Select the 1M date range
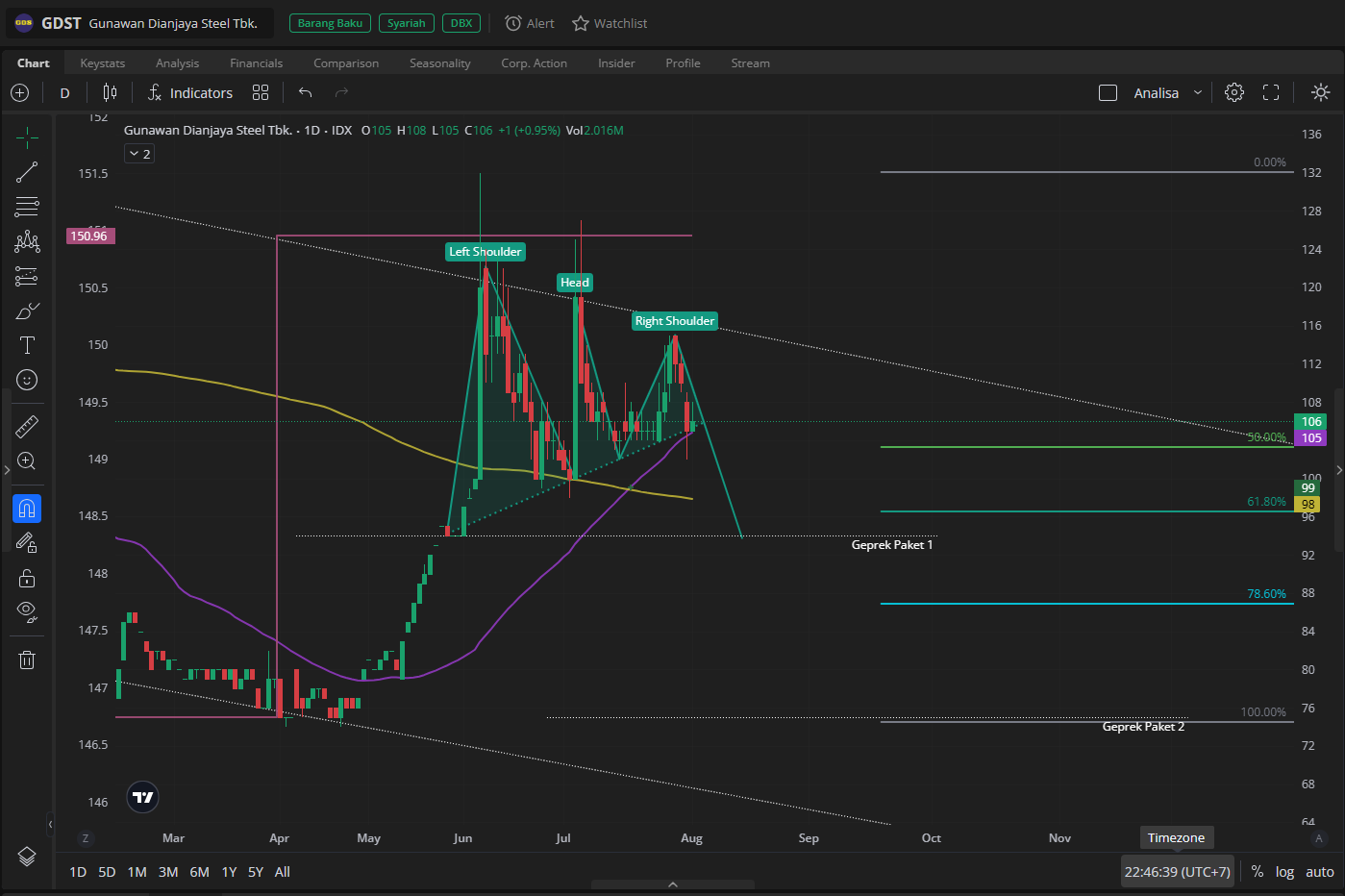1345x896 pixels. click(x=137, y=872)
